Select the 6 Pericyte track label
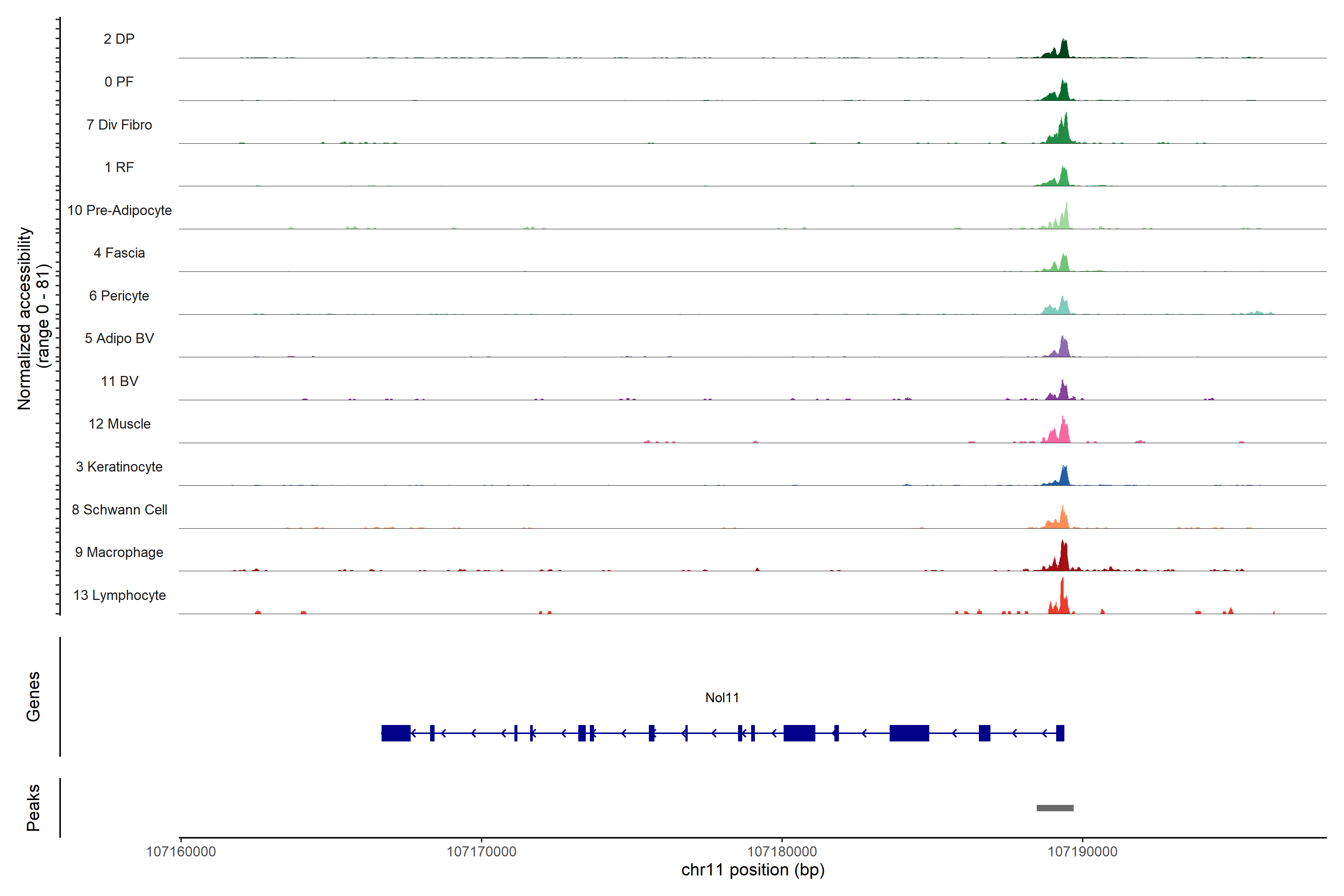Viewport: 1344px width, 896px height. [x=119, y=295]
